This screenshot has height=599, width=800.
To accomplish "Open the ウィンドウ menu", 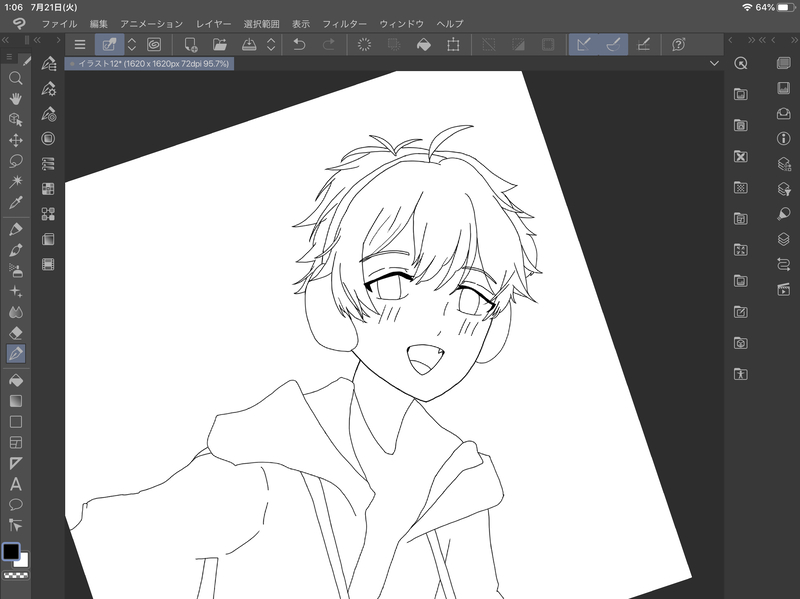I will tap(402, 24).
